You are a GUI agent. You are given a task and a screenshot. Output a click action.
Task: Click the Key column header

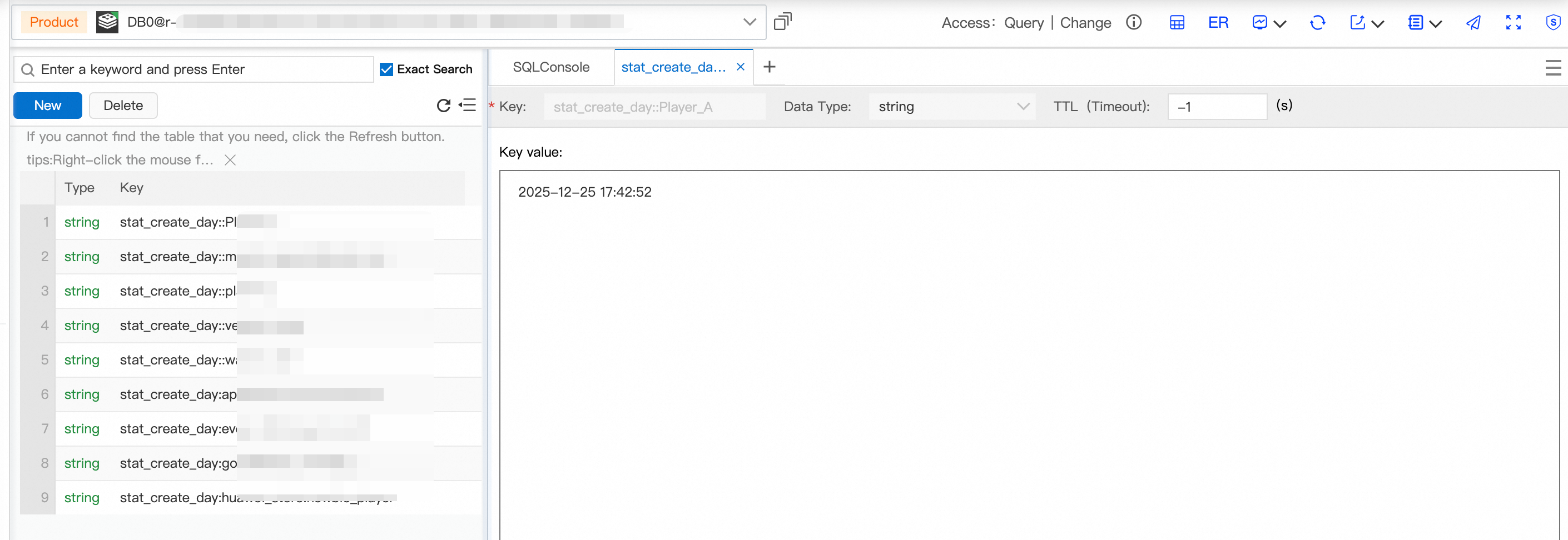click(131, 188)
